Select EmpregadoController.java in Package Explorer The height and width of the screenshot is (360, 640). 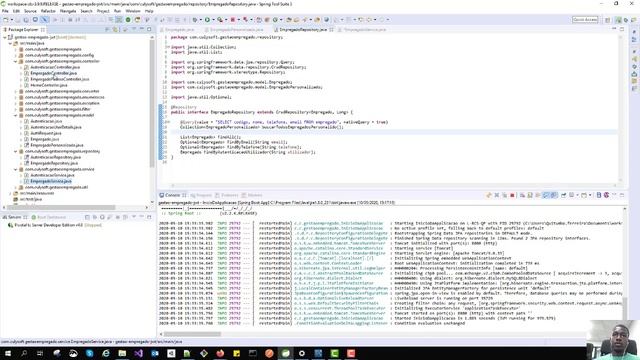[x=53, y=73]
